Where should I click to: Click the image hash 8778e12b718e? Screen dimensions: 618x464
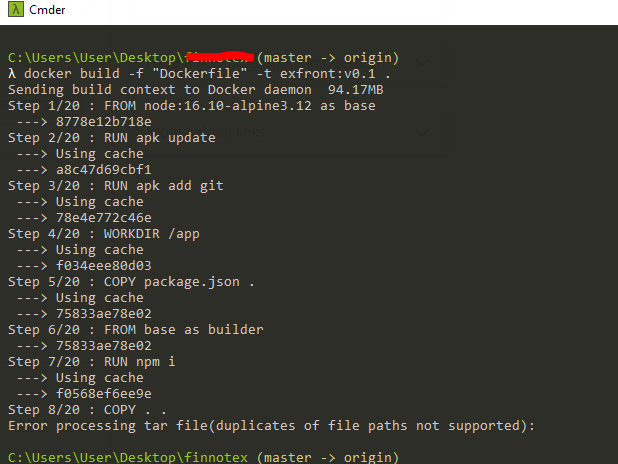(104, 122)
